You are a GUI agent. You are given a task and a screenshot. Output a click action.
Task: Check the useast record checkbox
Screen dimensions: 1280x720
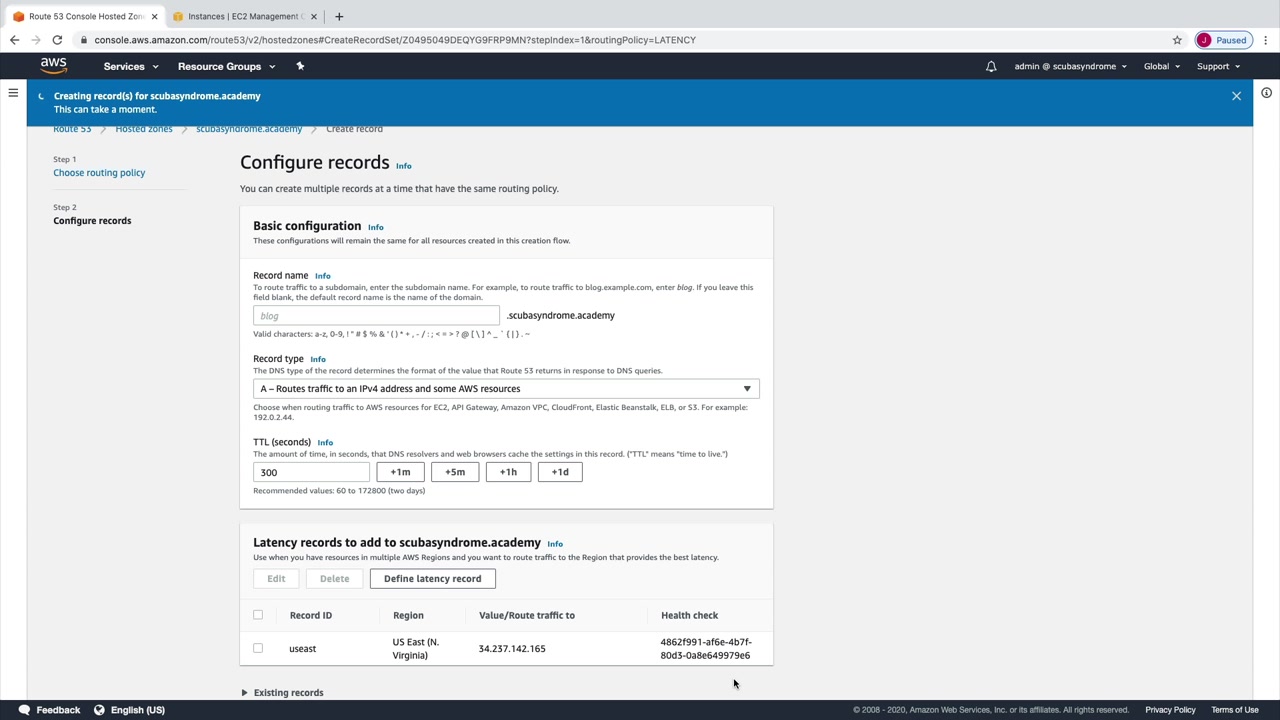click(258, 648)
